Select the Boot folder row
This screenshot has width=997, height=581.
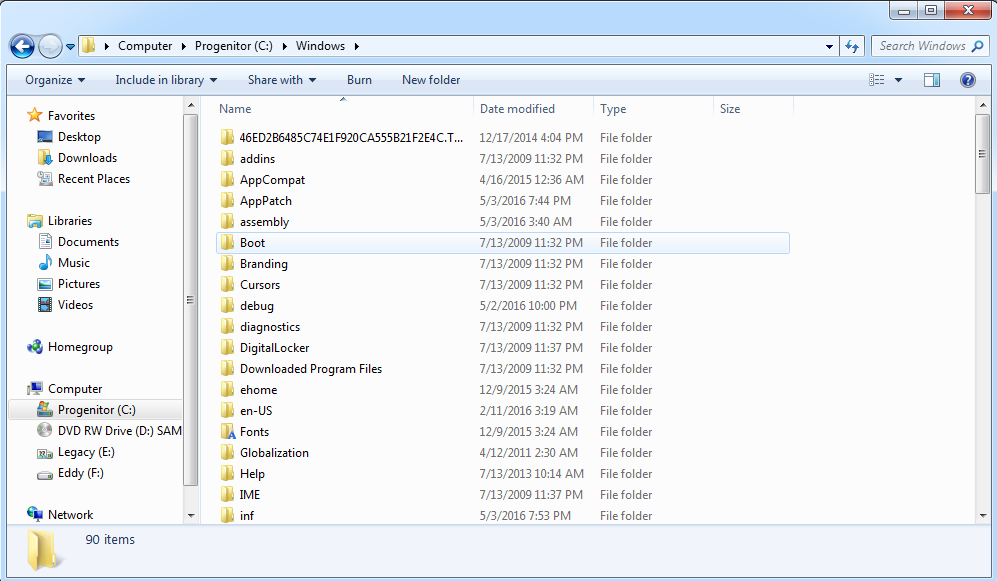(x=502, y=242)
